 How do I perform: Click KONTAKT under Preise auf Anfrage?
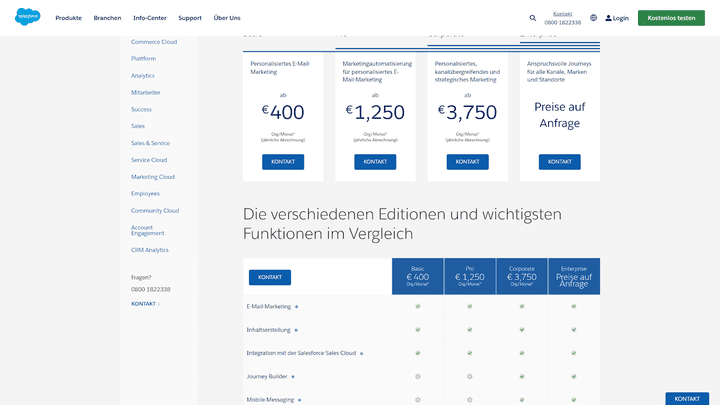(560, 162)
